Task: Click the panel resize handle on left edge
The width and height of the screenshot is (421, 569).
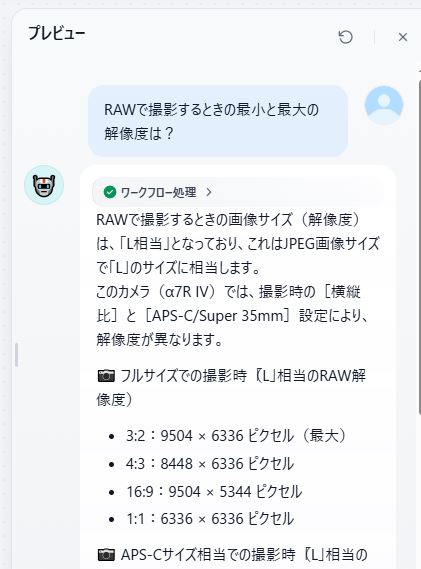Action: [x=16, y=355]
